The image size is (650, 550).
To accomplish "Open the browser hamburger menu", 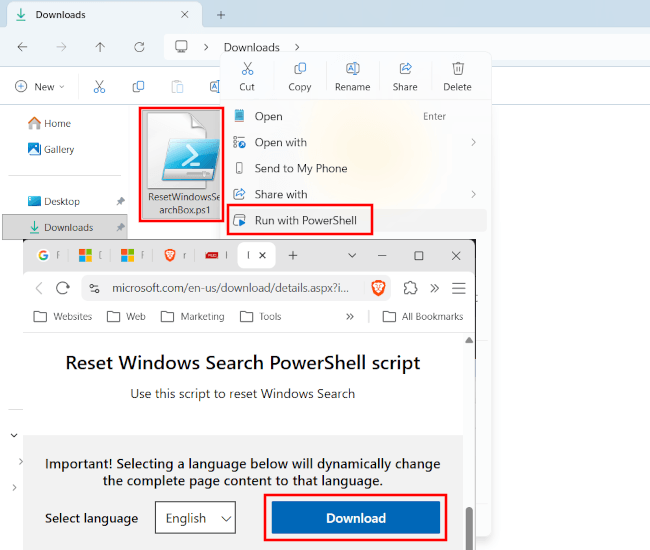I will (458, 288).
